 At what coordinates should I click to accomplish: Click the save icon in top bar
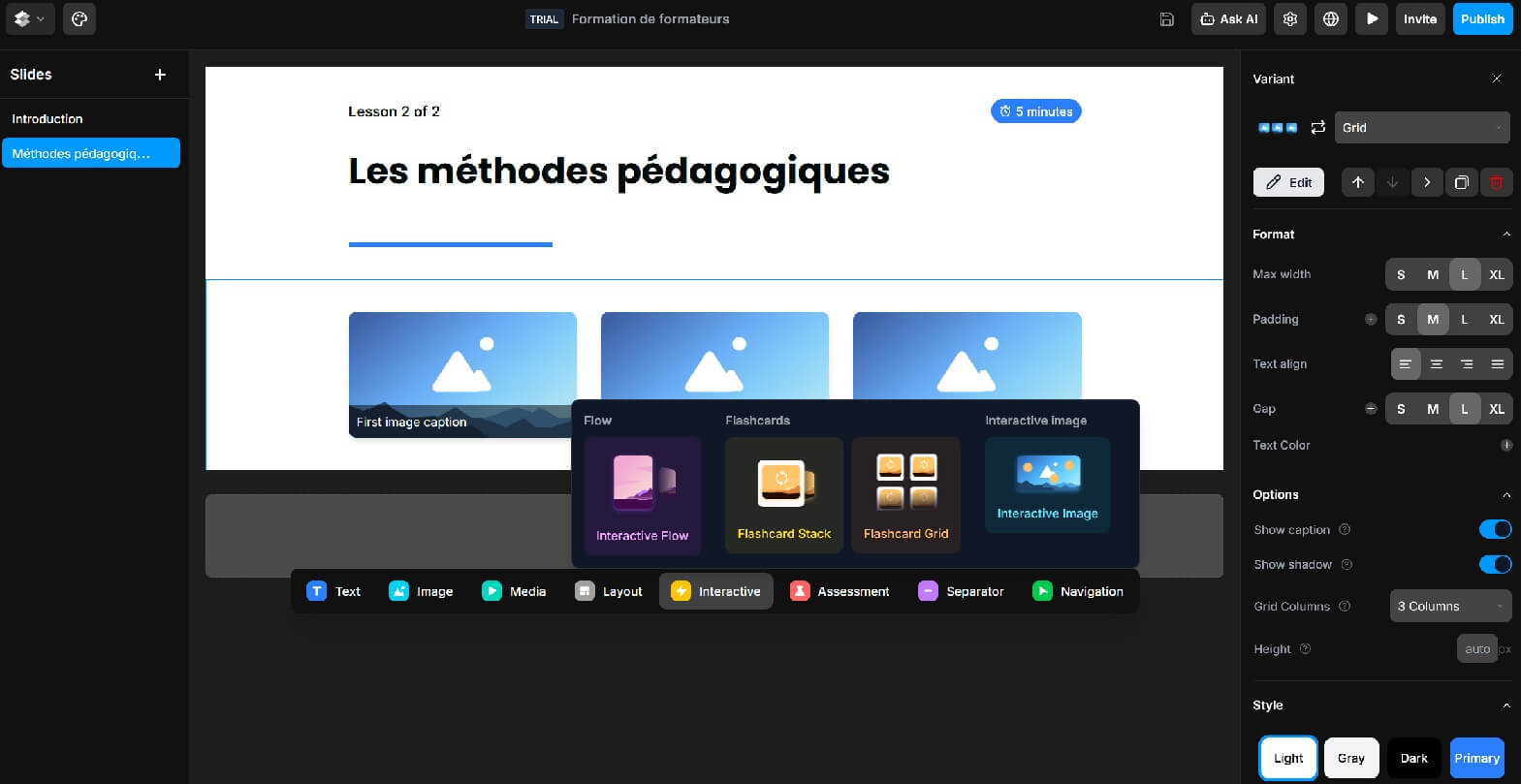coord(1167,19)
